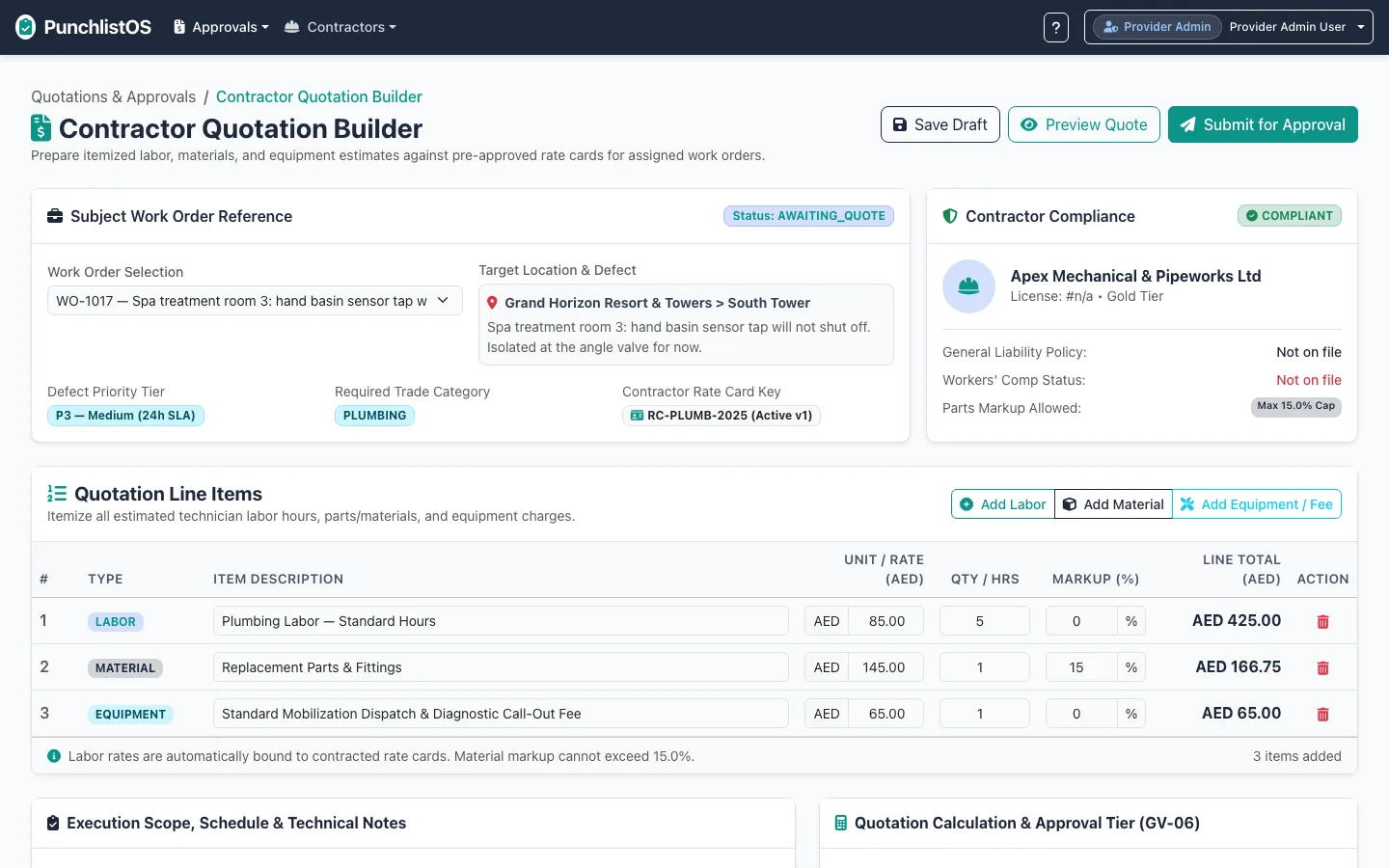The image size is (1389, 868).
Task: Click the AED 166.75 line total
Action: tap(1239, 667)
